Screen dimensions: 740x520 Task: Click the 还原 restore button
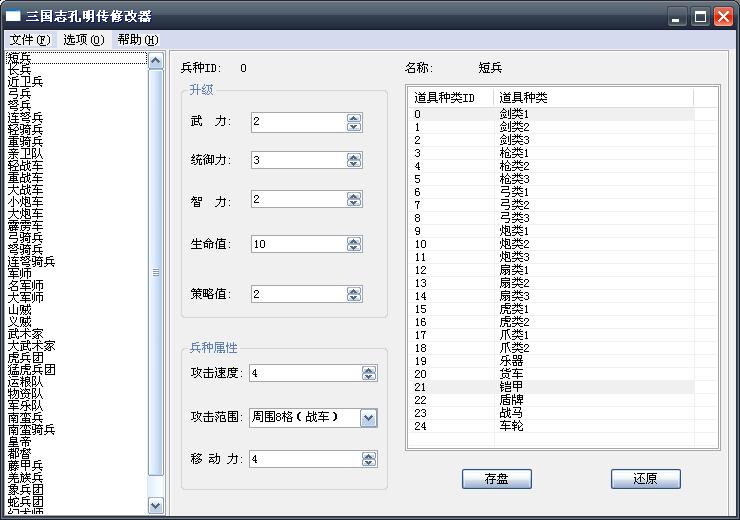(645, 479)
